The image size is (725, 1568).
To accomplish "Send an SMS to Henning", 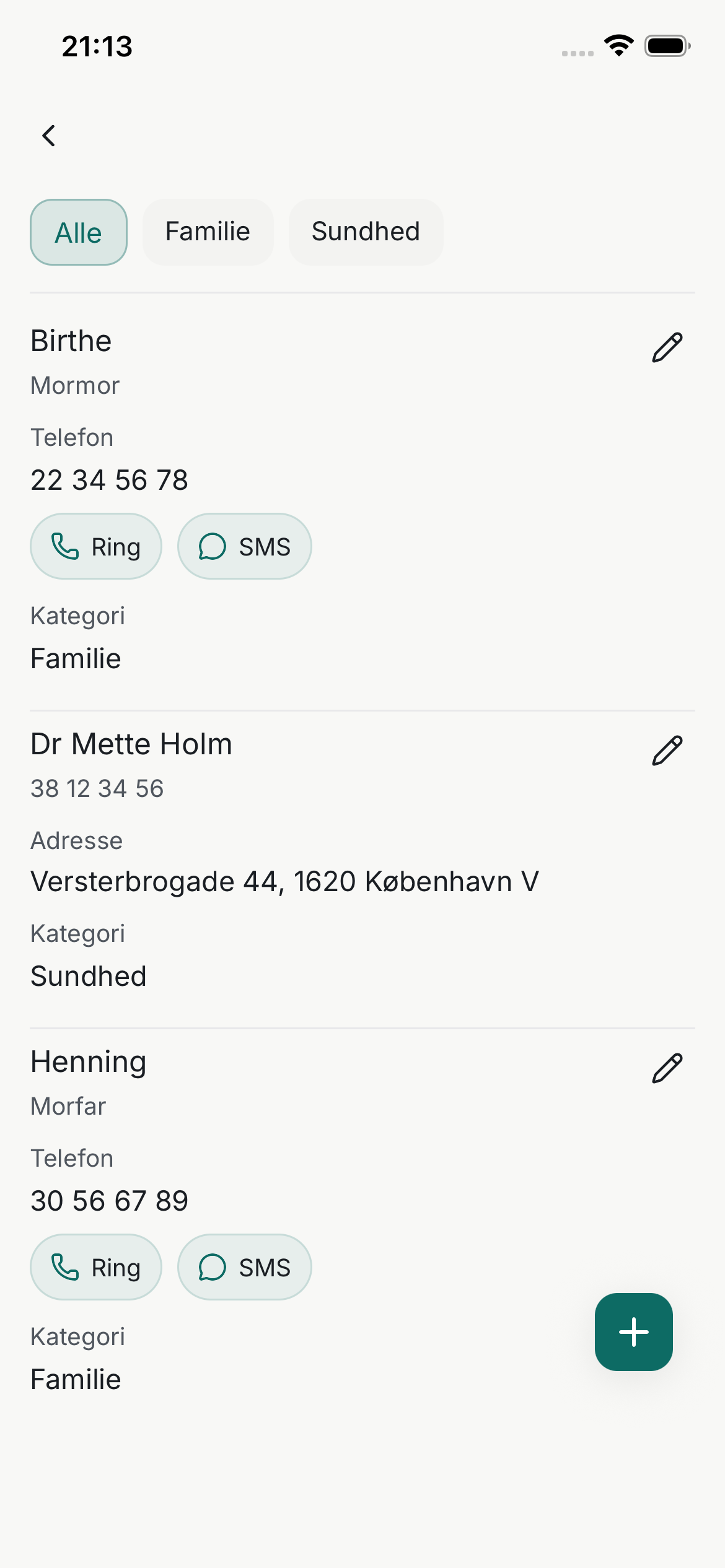I will [244, 1267].
